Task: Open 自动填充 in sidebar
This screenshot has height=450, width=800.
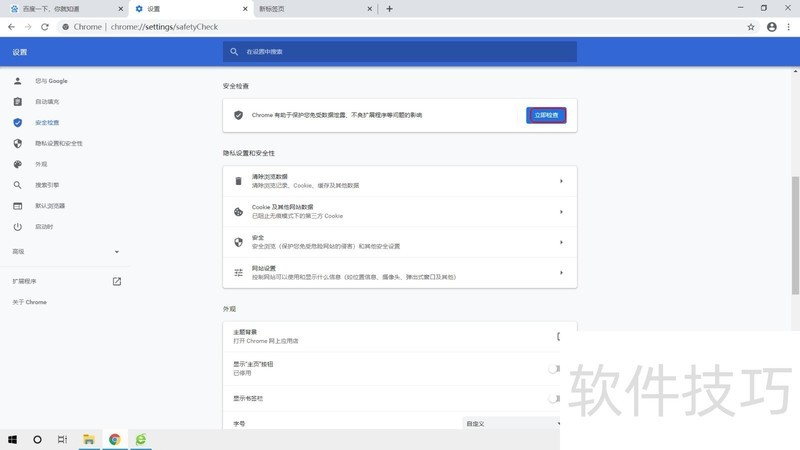Action: (47, 102)
